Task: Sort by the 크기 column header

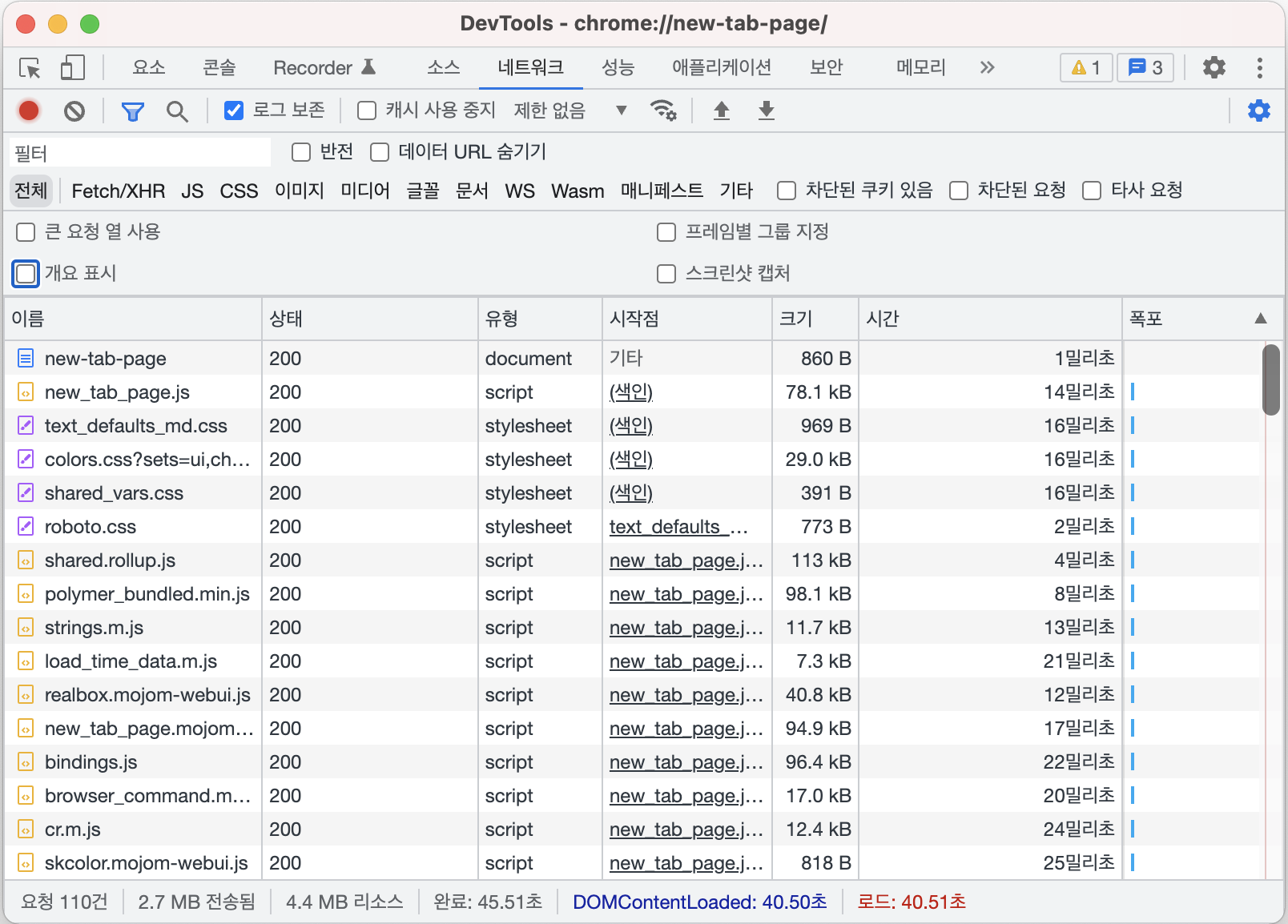Action: point(815,319)
